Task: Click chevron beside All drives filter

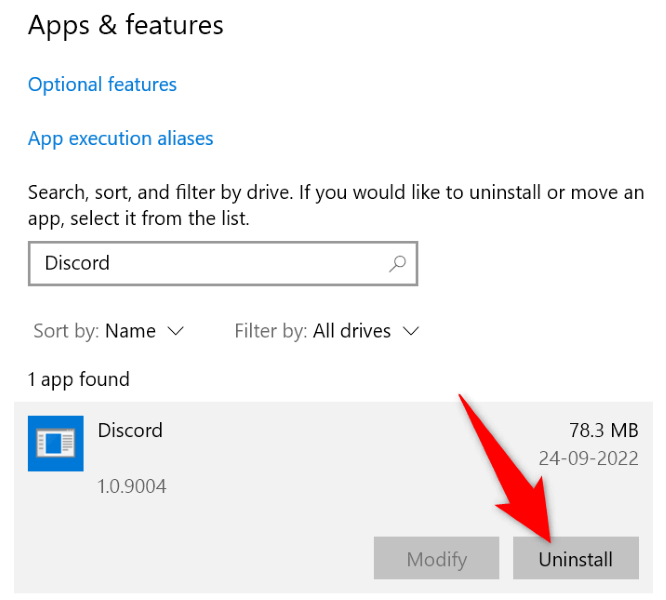Action: (410, 331)
